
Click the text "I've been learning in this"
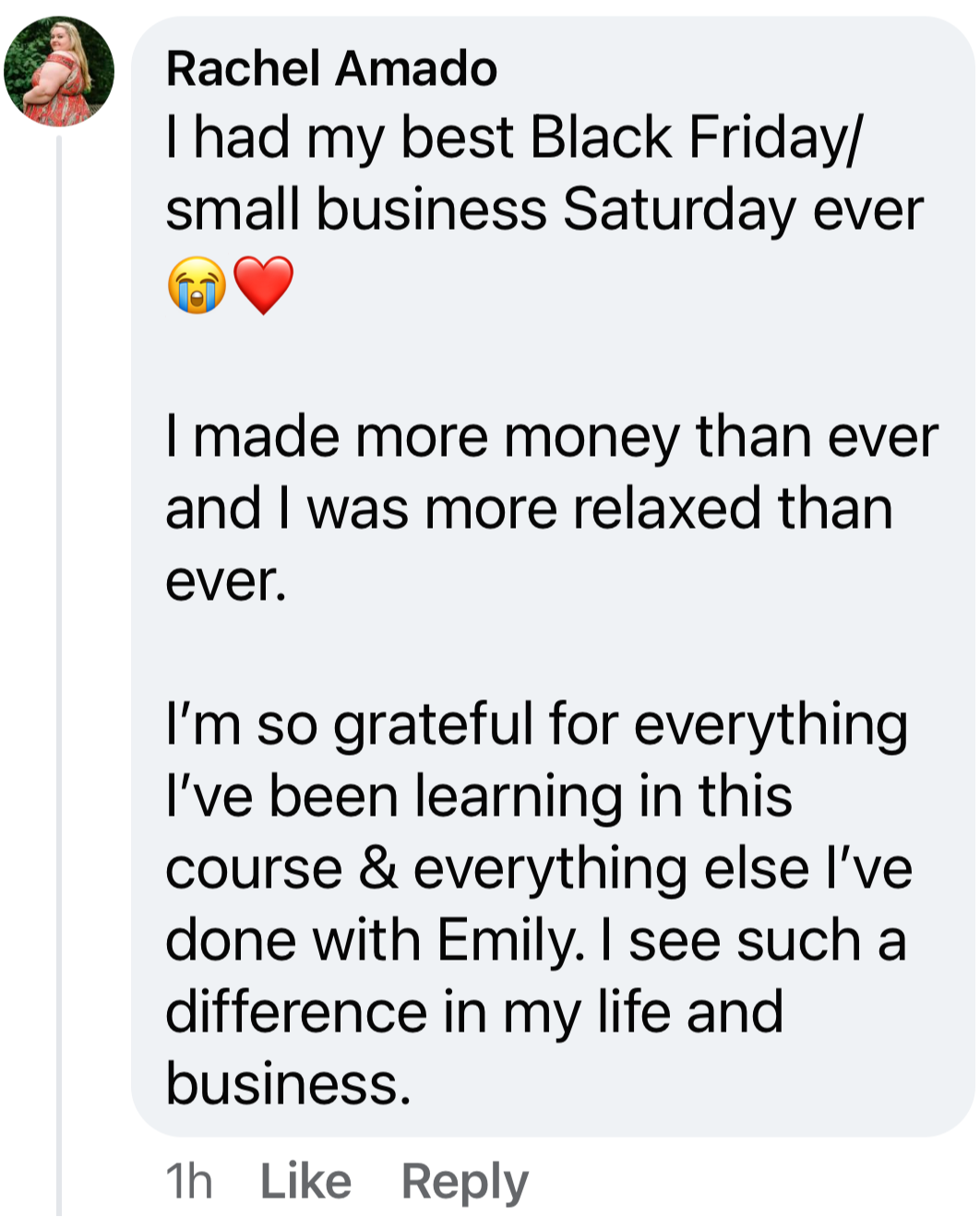tap(478, 796)
